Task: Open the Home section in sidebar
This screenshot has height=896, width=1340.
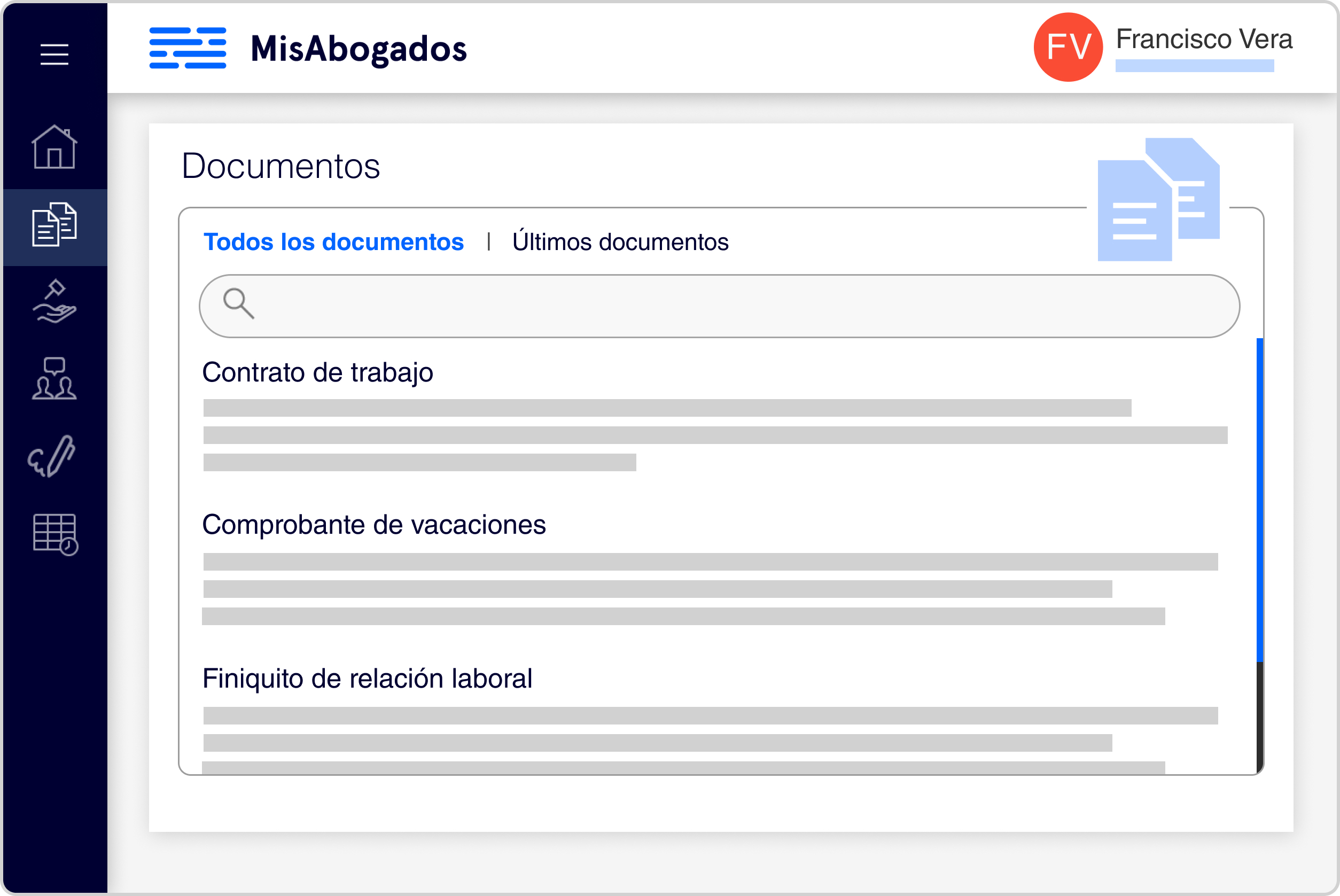Action: tap(54, 149)
